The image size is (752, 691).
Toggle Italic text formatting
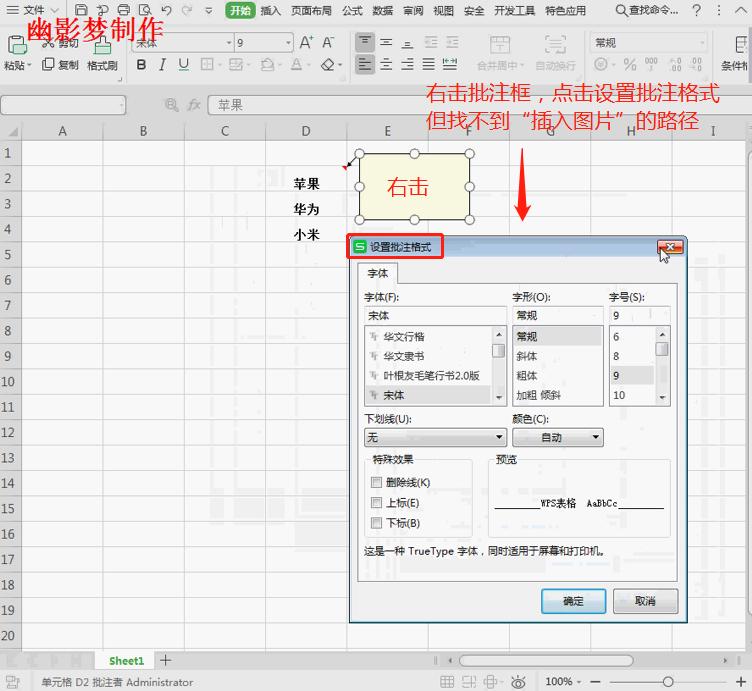(163, 64)
